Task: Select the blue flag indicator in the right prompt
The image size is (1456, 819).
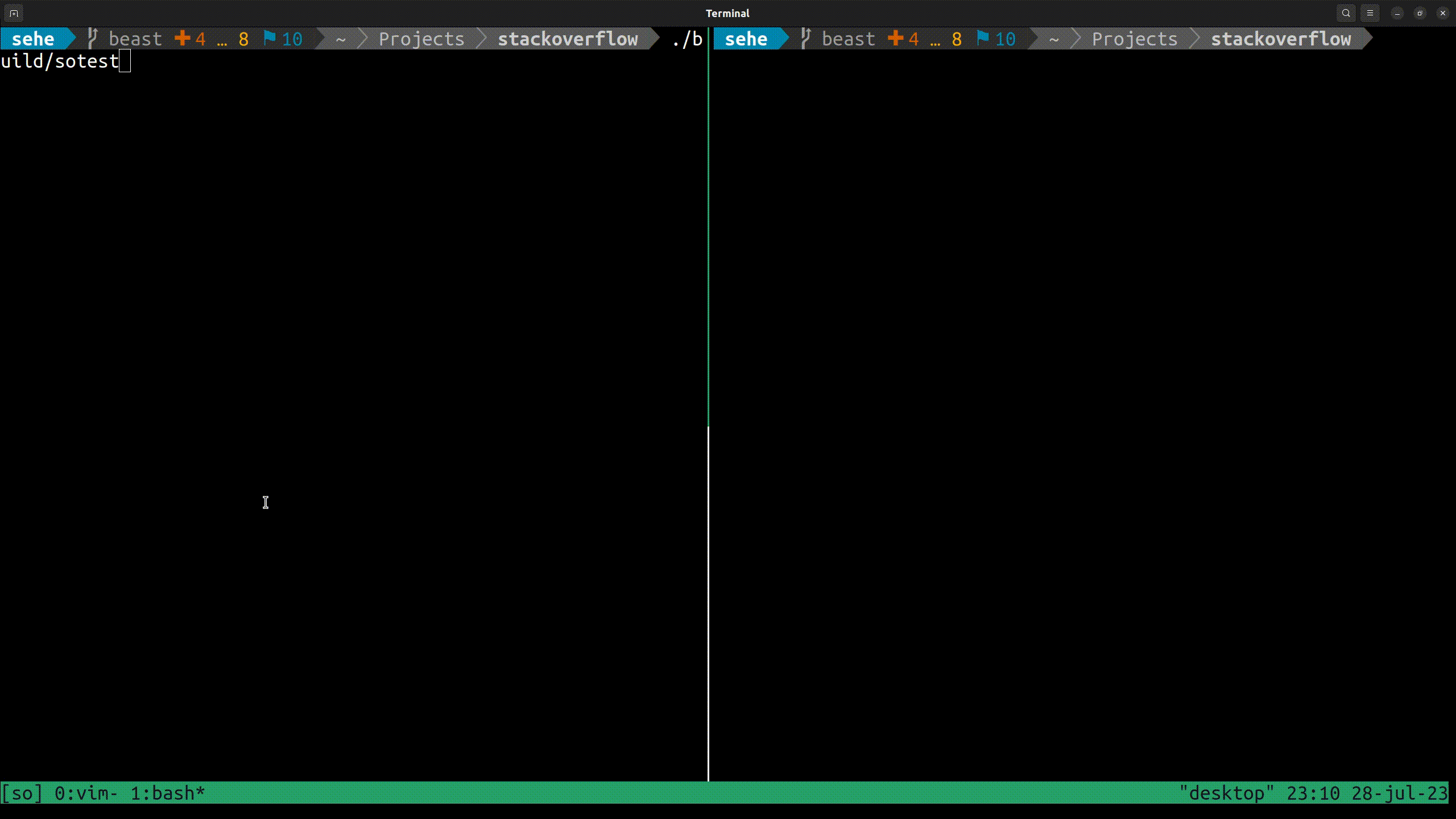Action: (982, 38)
